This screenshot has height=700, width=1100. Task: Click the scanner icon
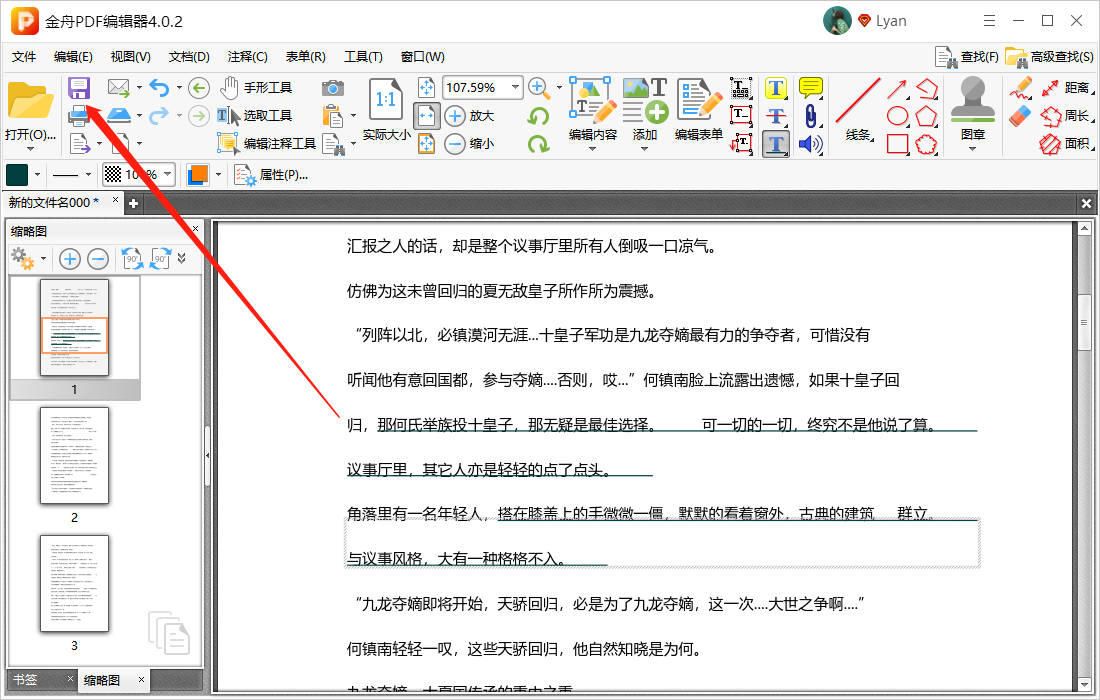119,115
